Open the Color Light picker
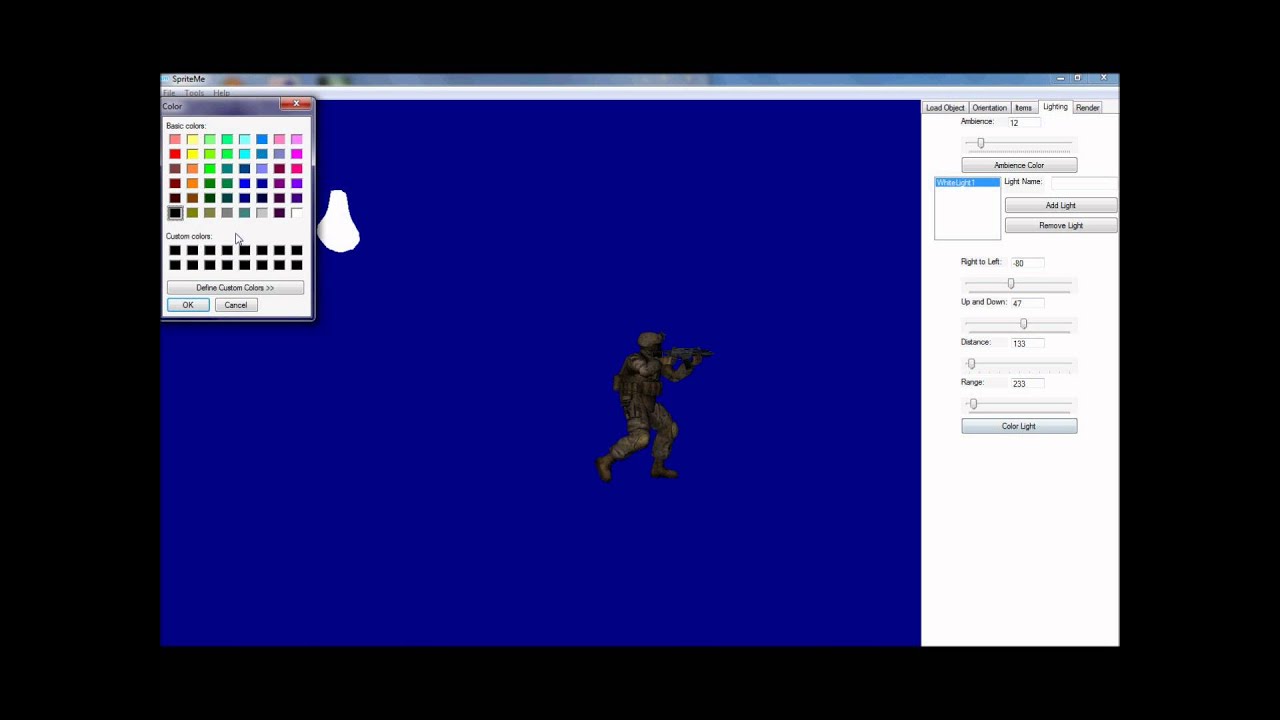Image resolution: width=1280 pixels, height=720 pixels. 1018,425
